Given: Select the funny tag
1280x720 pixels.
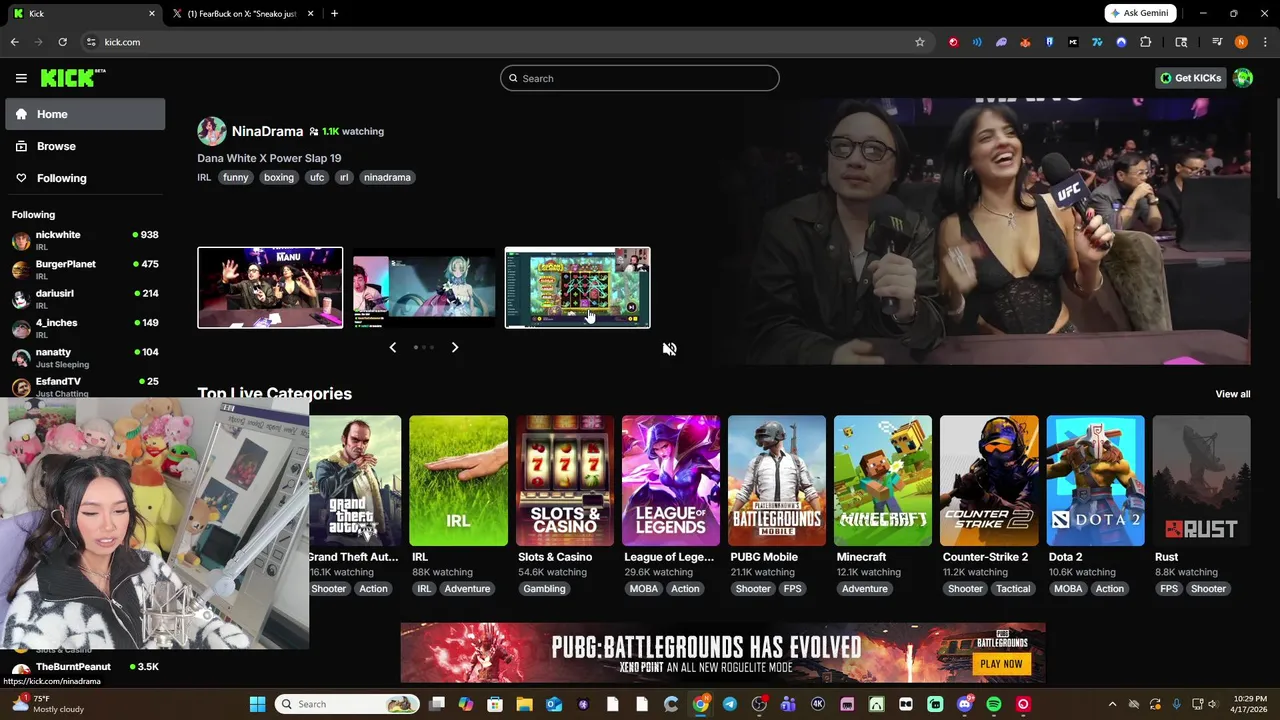Looking at the screenshot, I should [235, 177].
